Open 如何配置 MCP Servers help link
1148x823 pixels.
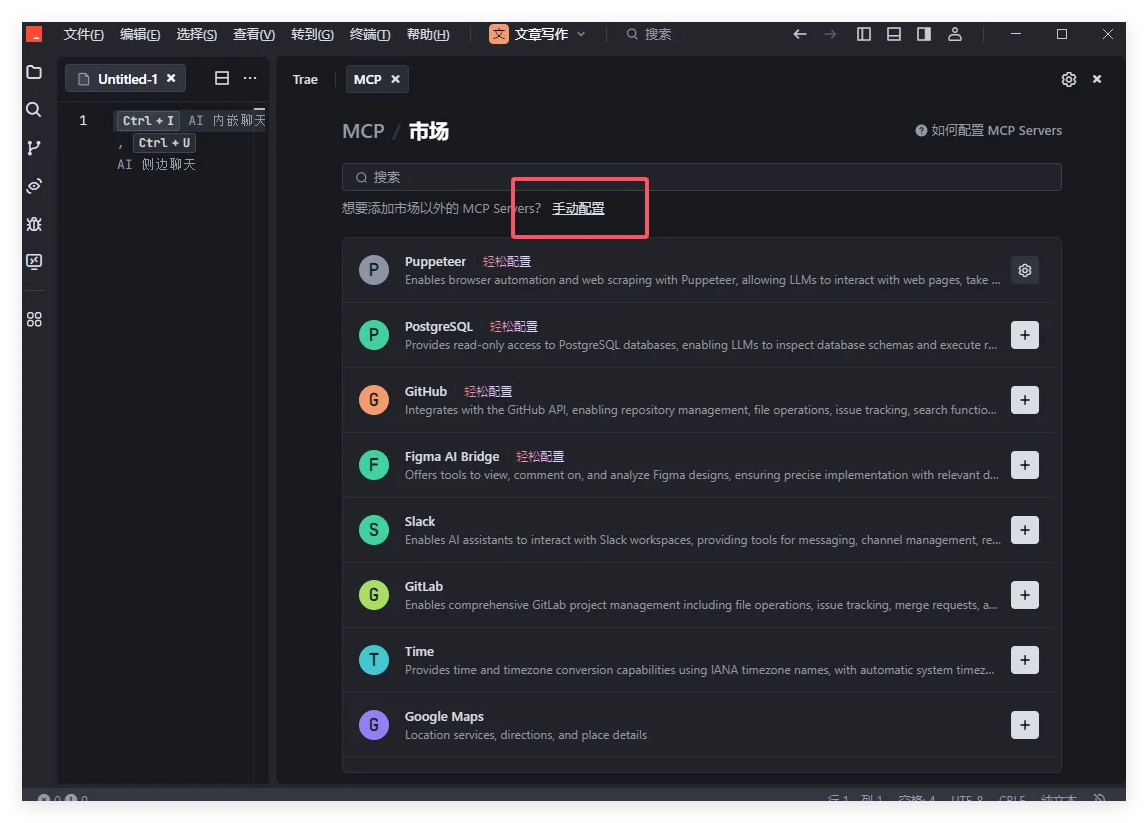pyautogui.click(x=988, y=131)
